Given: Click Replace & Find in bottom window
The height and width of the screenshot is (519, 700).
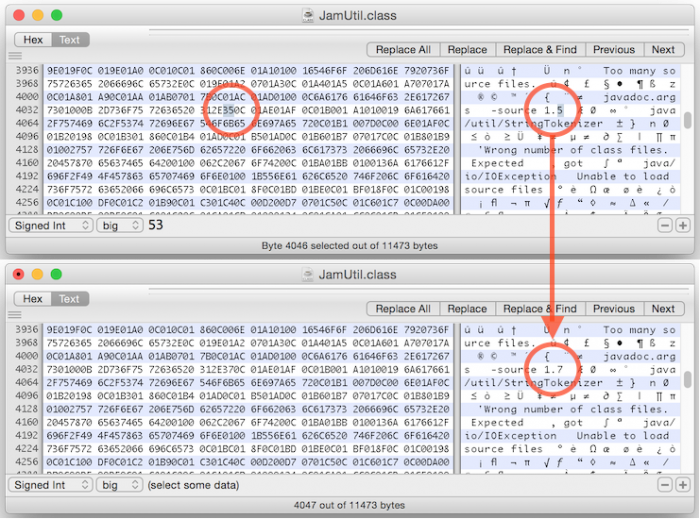Looking at the screenshot, I should [540, 309].
